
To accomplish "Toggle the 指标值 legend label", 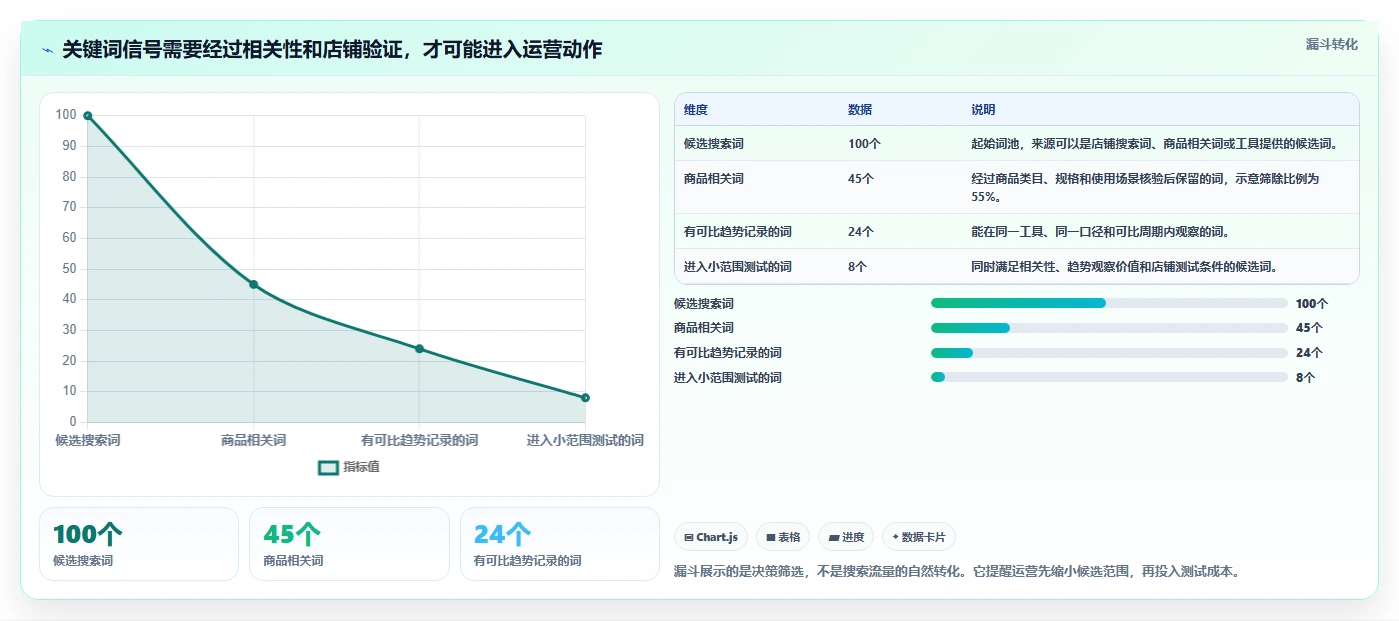I will [361, 467].
